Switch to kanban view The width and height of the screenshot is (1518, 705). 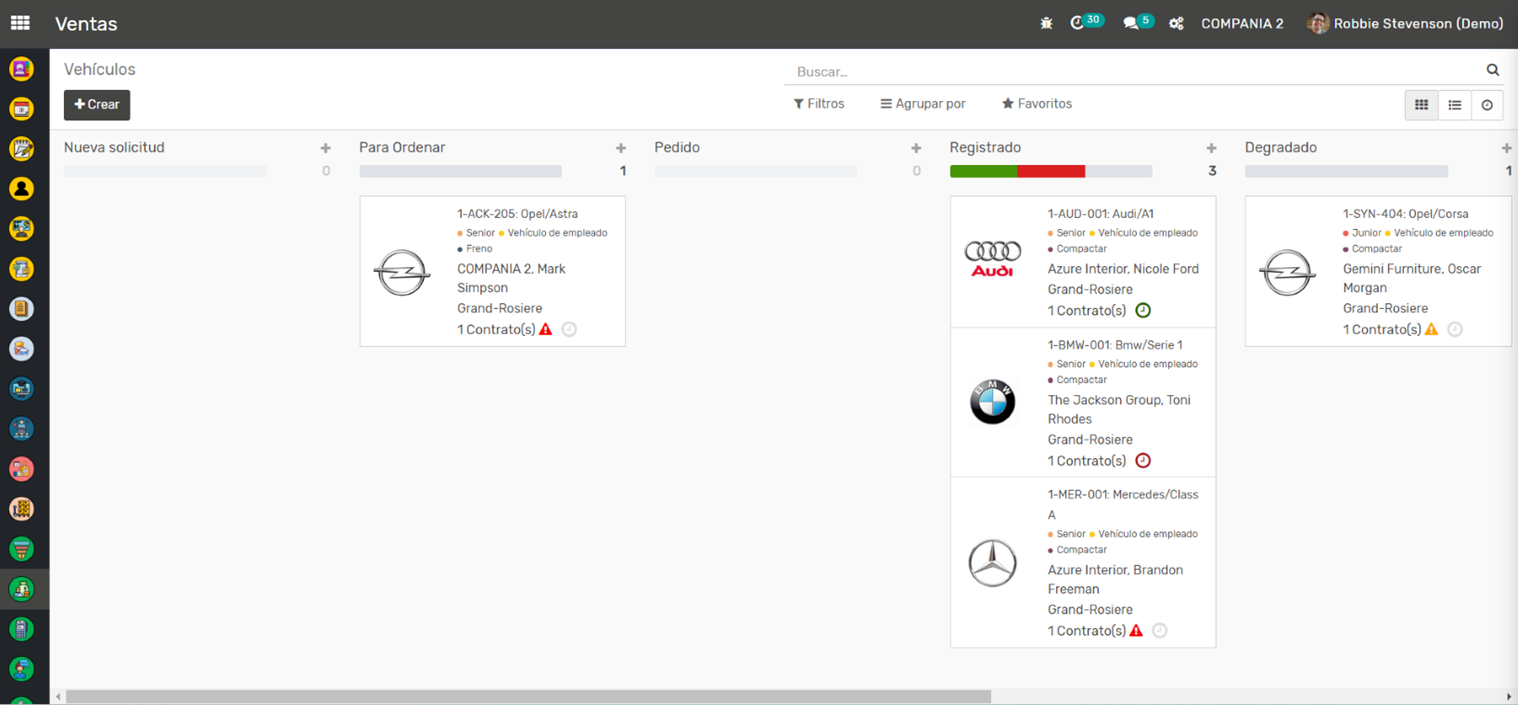(1421, 105)
